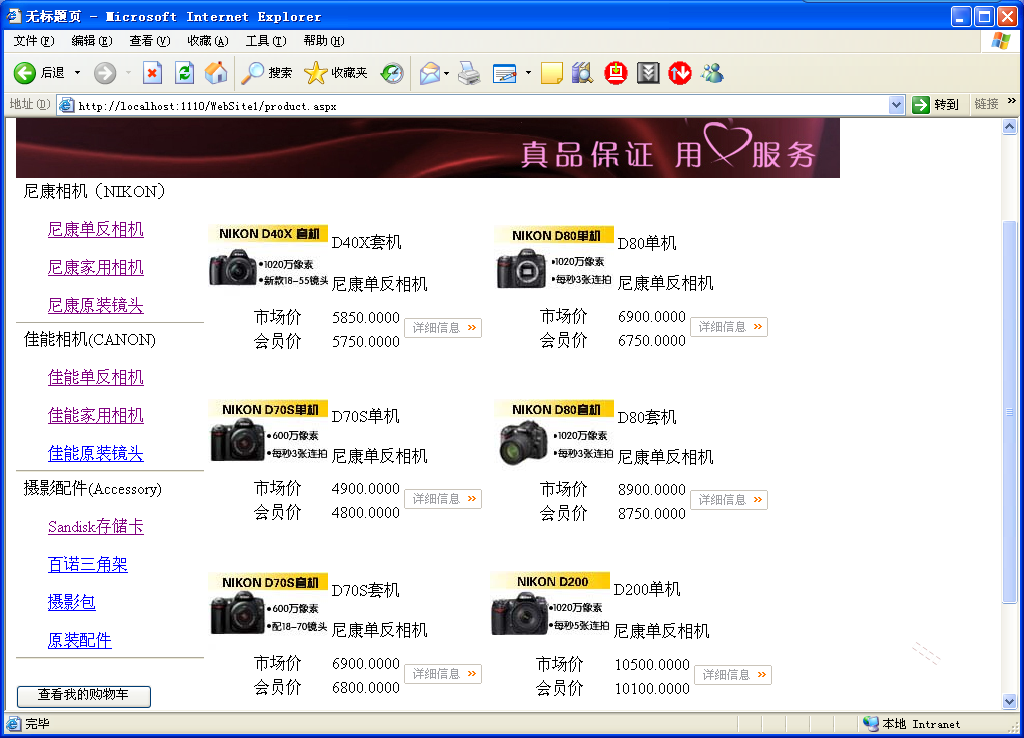Open the 查看(V) menu
1024x738 pixels.
(x=150, y=41)
